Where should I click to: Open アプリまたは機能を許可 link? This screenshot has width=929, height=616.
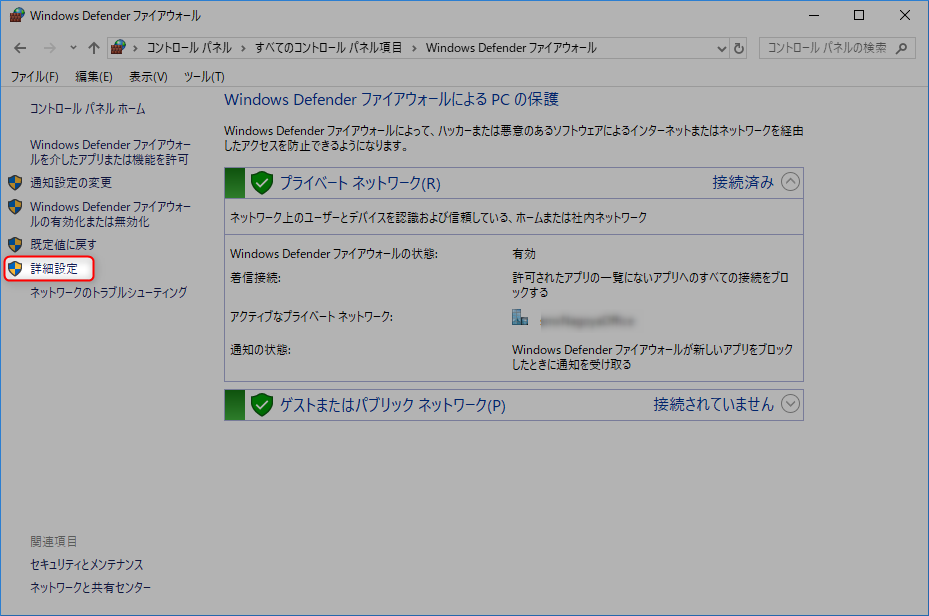pos(110,152)
